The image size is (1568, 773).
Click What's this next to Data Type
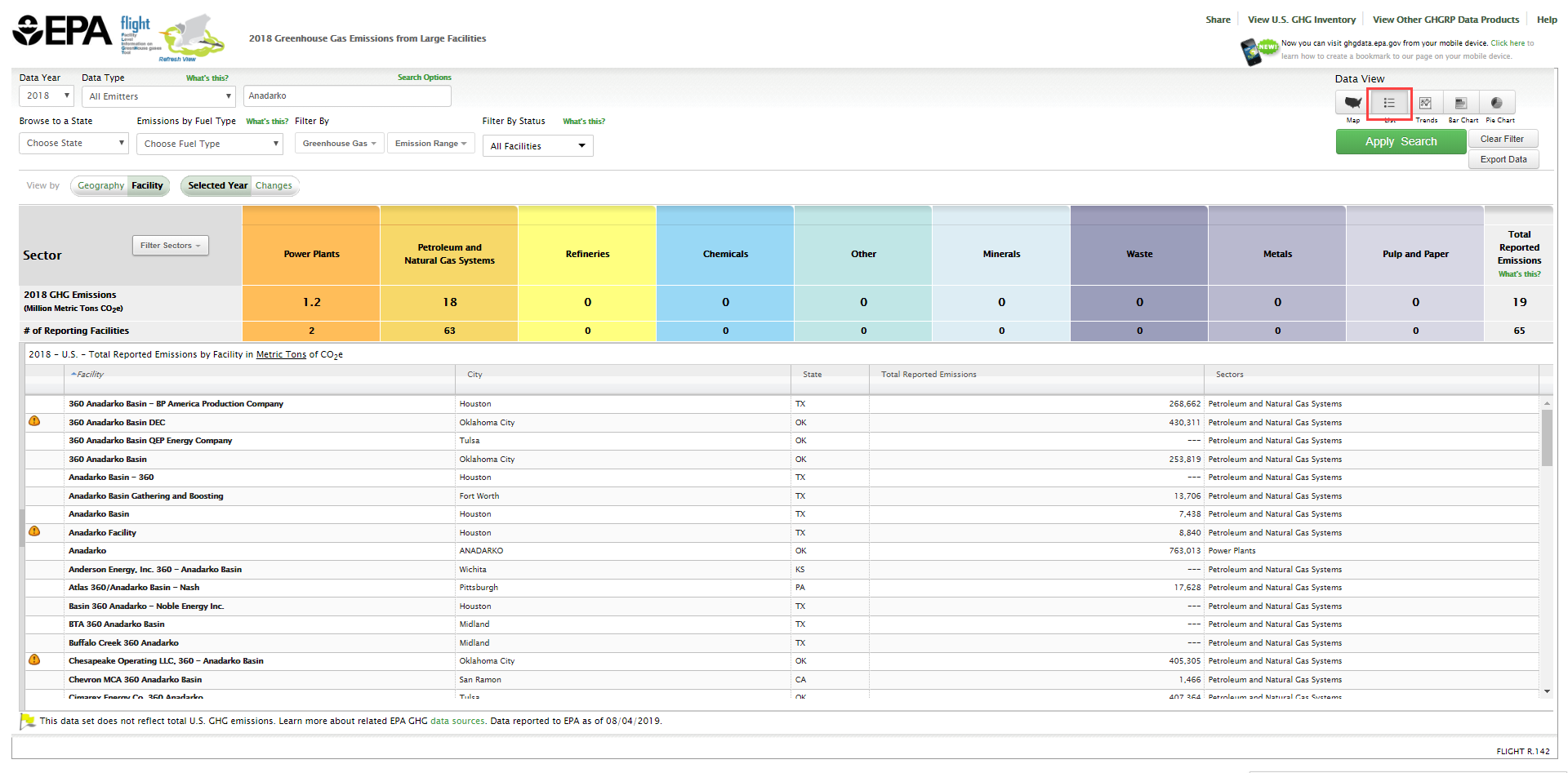click(x=207, y=78)
